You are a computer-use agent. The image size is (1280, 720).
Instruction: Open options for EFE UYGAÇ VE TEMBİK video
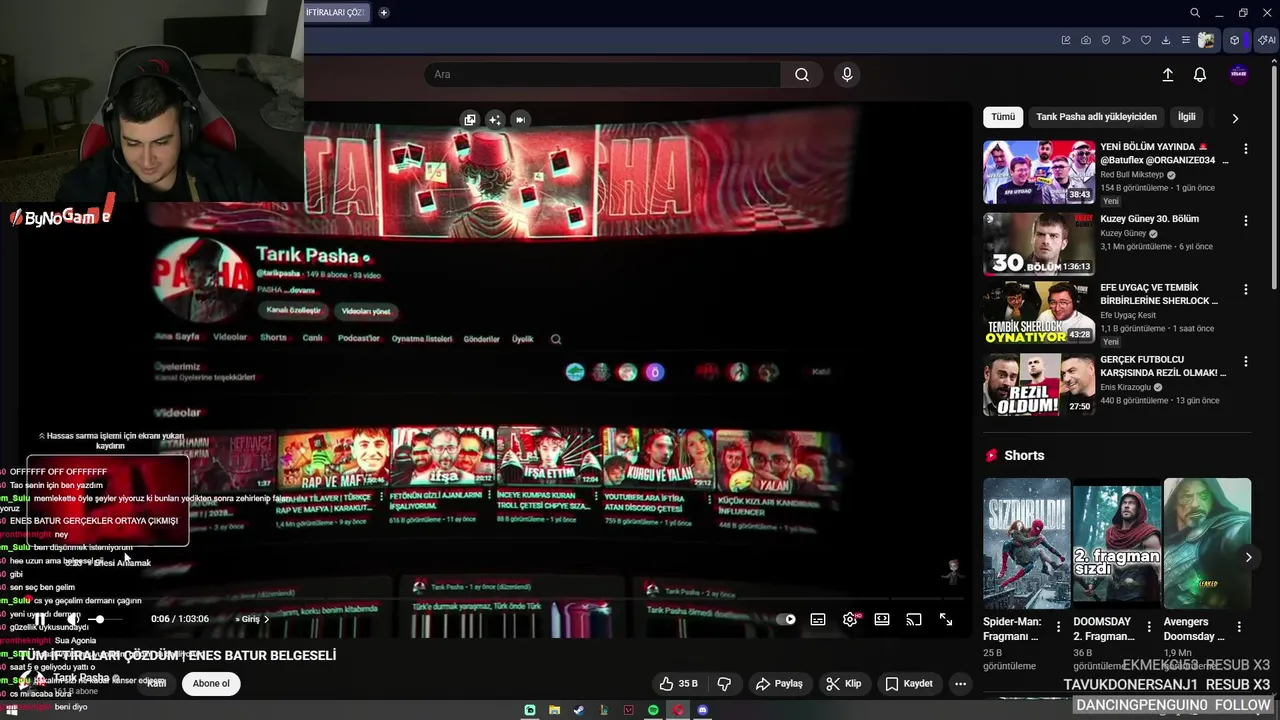click(x=1246, y=290)
